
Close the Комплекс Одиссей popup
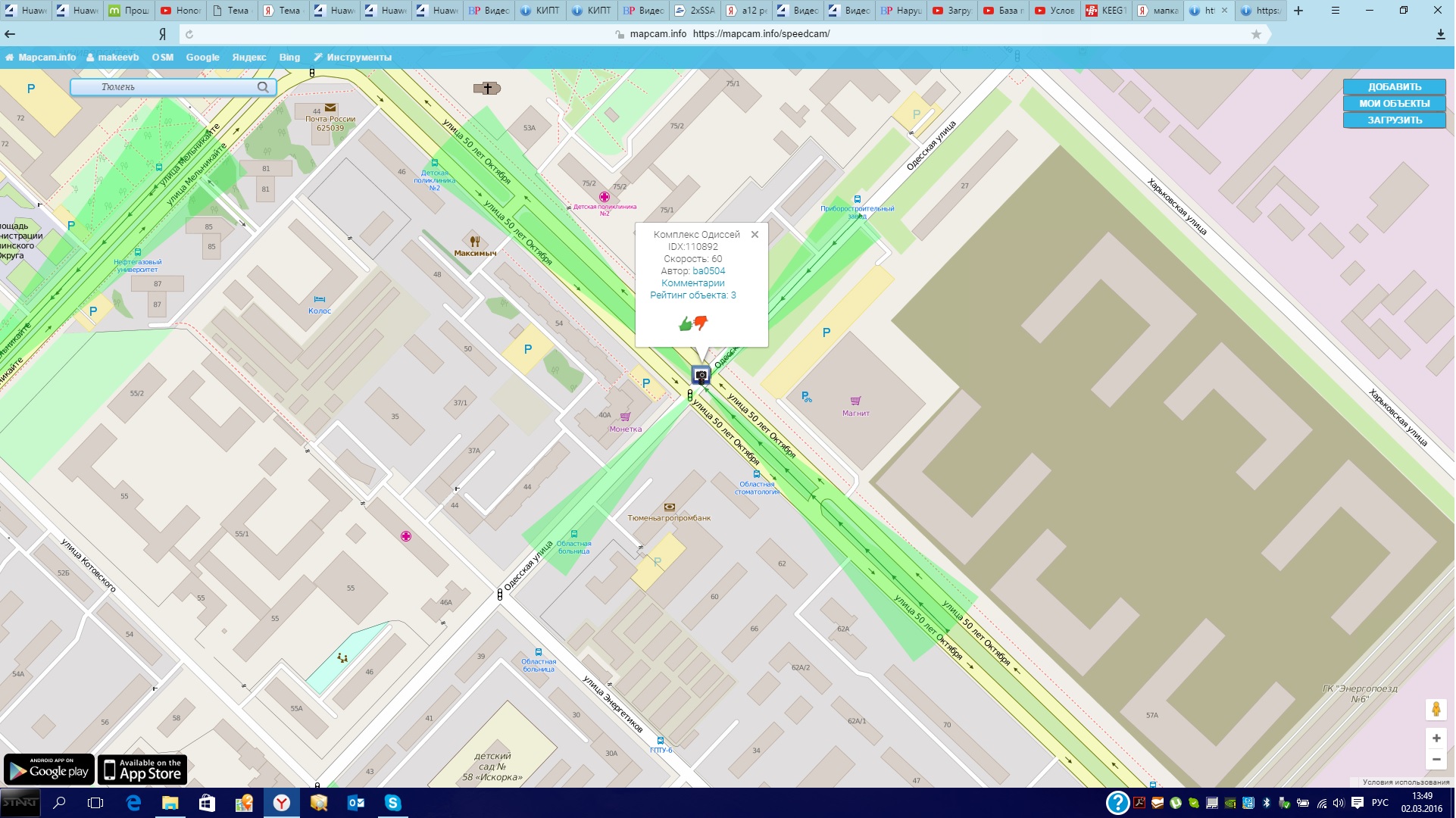tap(755, 235)
